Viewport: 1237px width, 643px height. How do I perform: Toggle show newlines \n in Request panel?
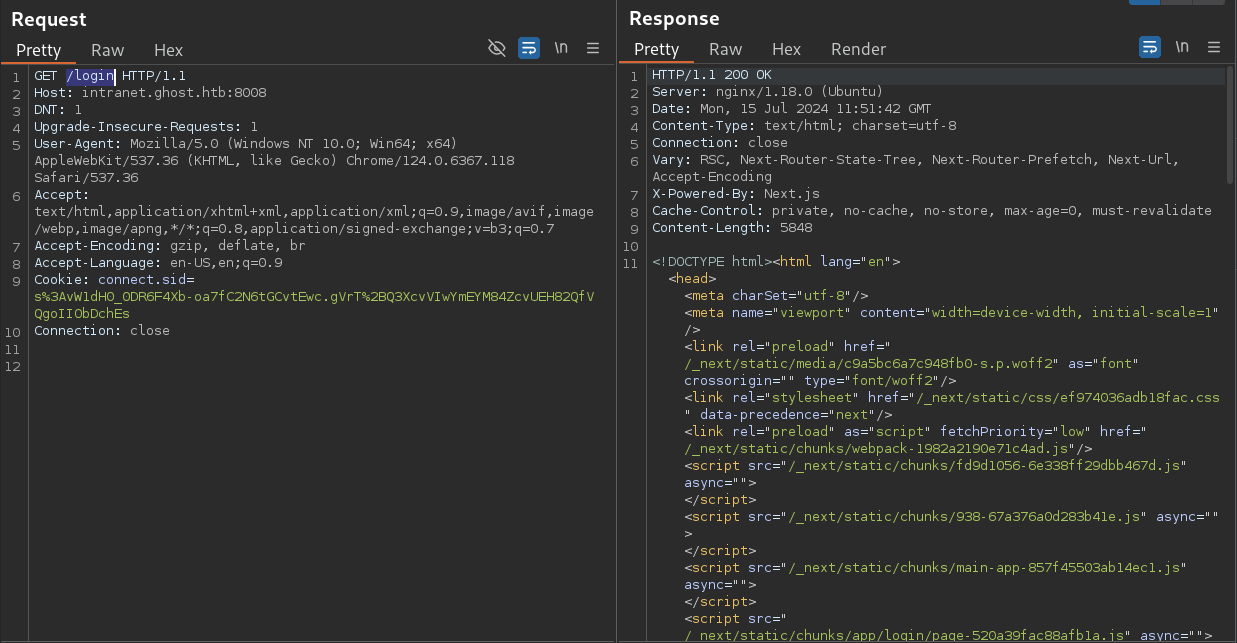562,48
